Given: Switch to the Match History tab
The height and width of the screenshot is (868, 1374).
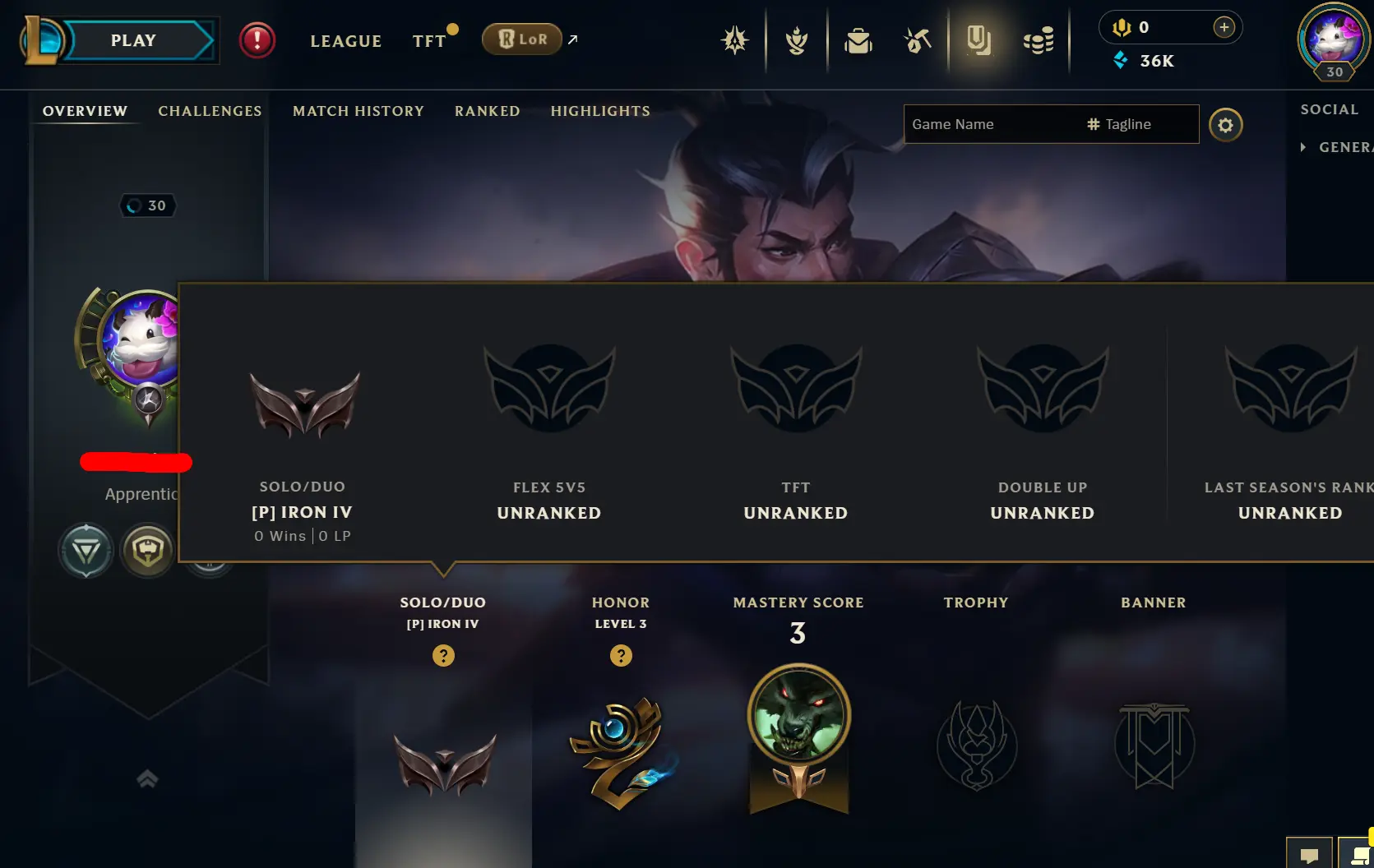Looking at the screenshot, I should [x=359, y=111].
